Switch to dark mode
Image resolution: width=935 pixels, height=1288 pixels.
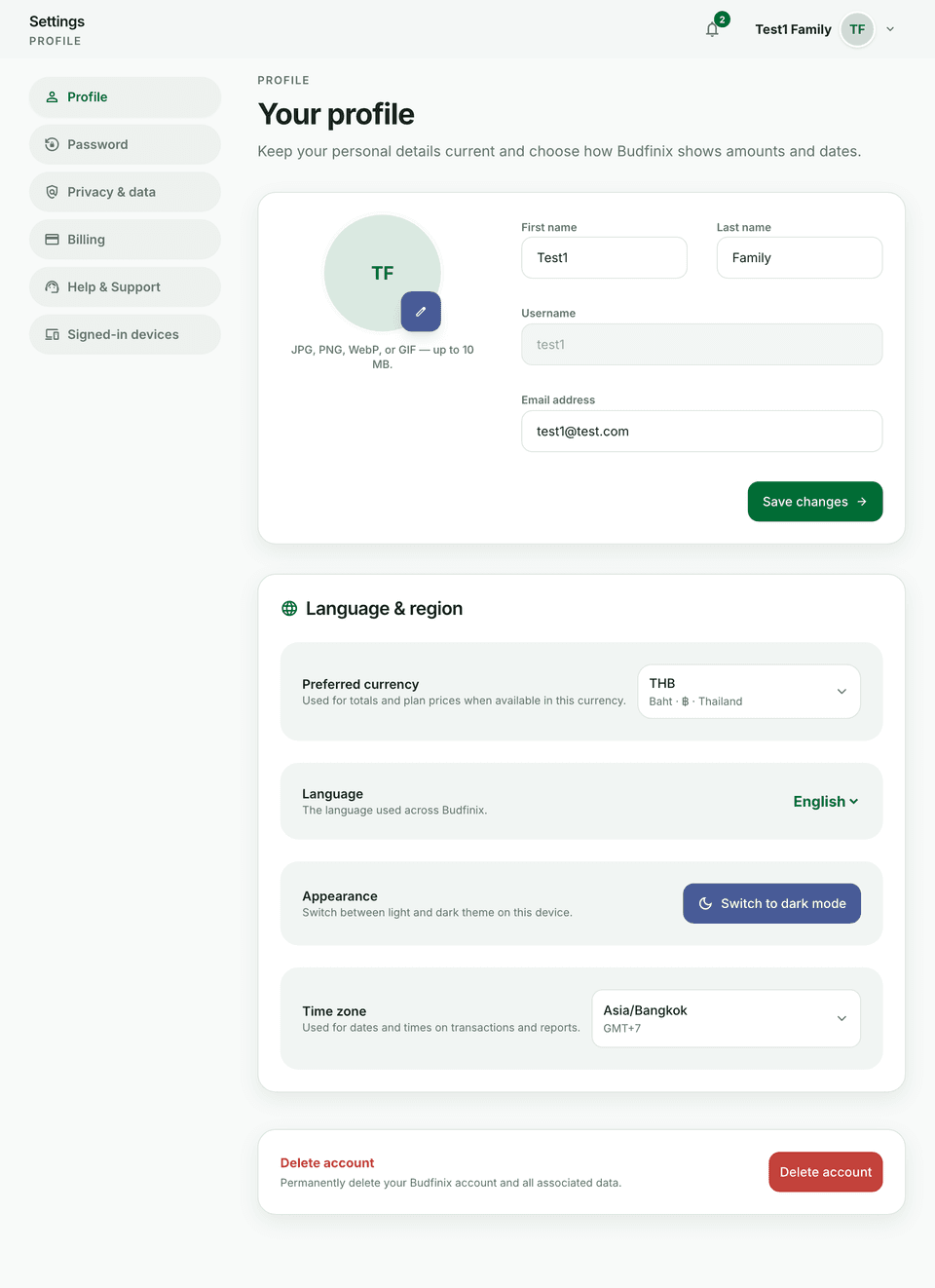point(771,904)
